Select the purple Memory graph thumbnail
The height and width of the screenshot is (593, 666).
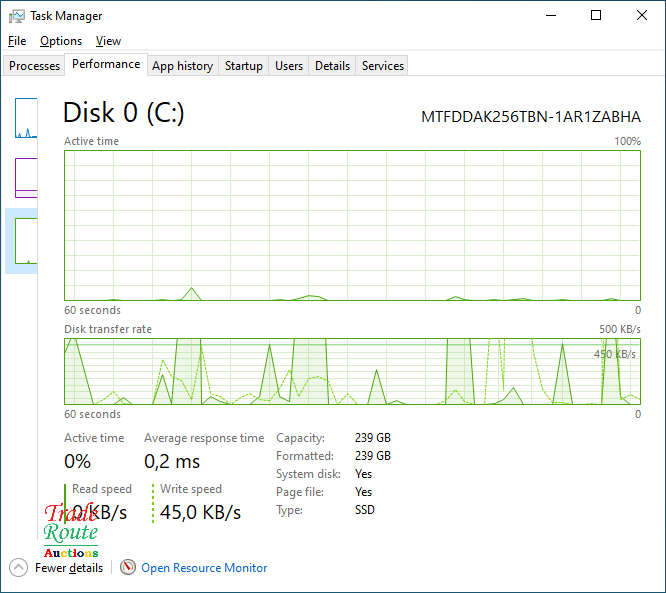point(26,178)
